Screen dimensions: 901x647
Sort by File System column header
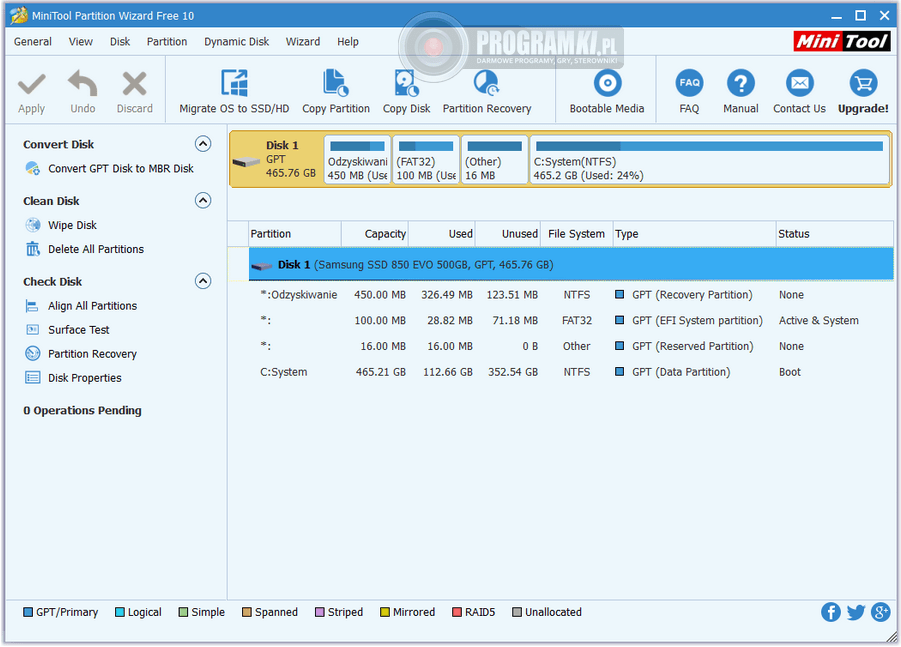click(576, 234)
